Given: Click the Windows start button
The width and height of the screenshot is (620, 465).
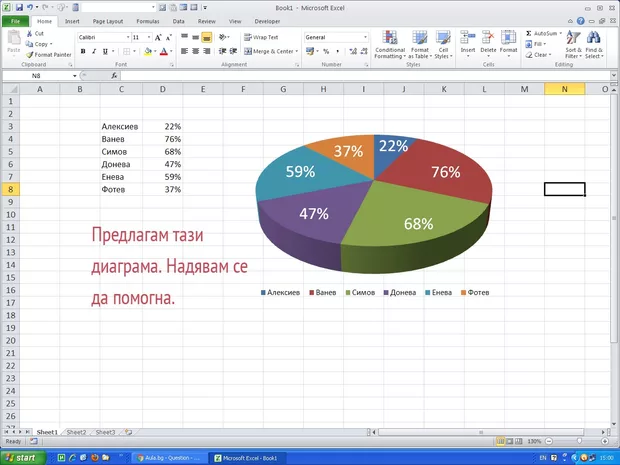Looking at the screenshot, I should pos(22,458).
